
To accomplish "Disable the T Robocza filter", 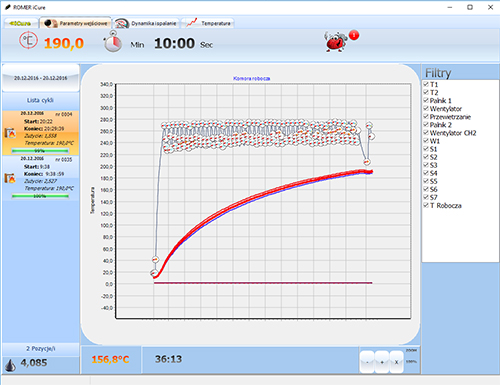I will 426,205.
